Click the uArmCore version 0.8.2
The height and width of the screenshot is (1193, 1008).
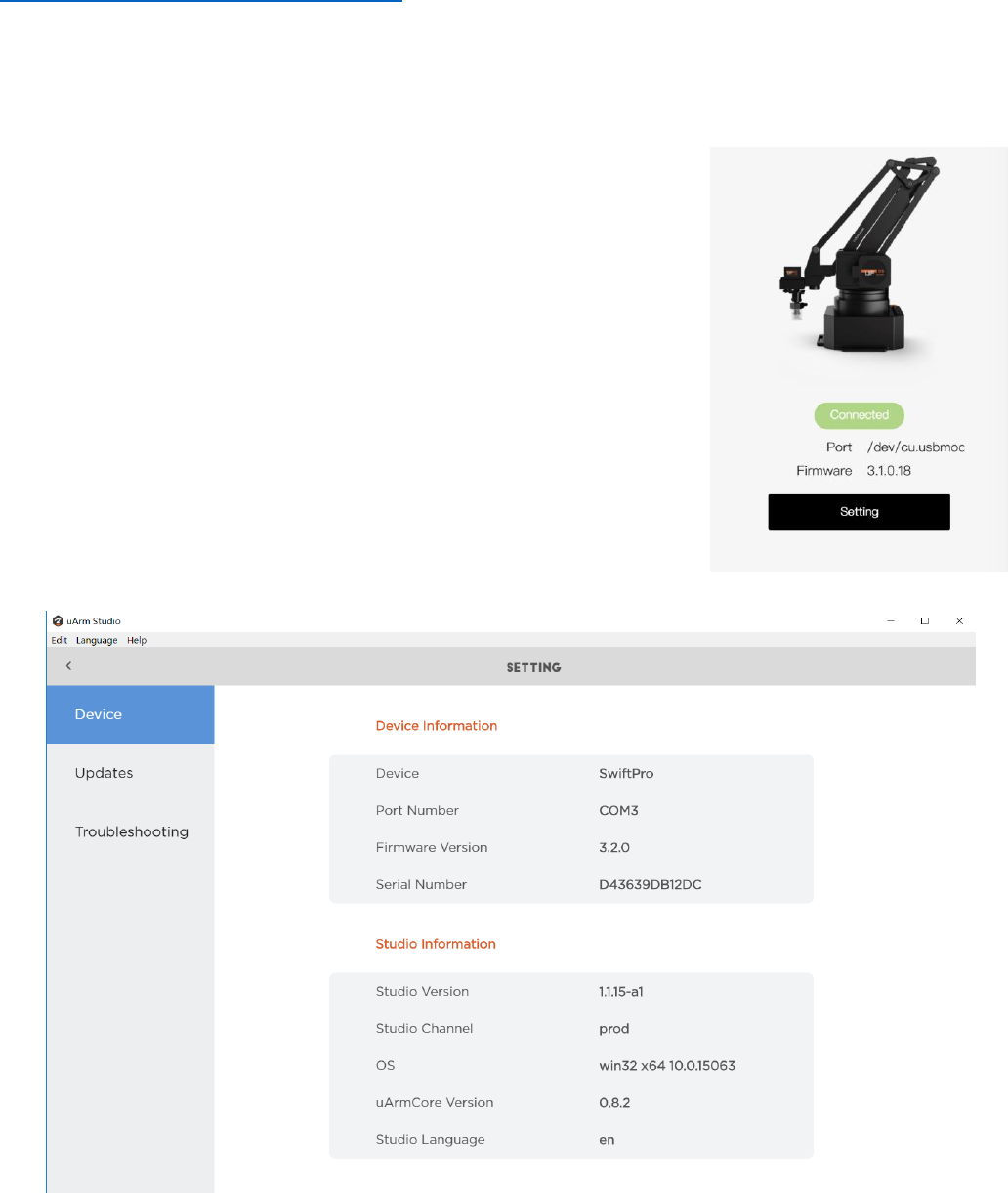(614, 1102)
